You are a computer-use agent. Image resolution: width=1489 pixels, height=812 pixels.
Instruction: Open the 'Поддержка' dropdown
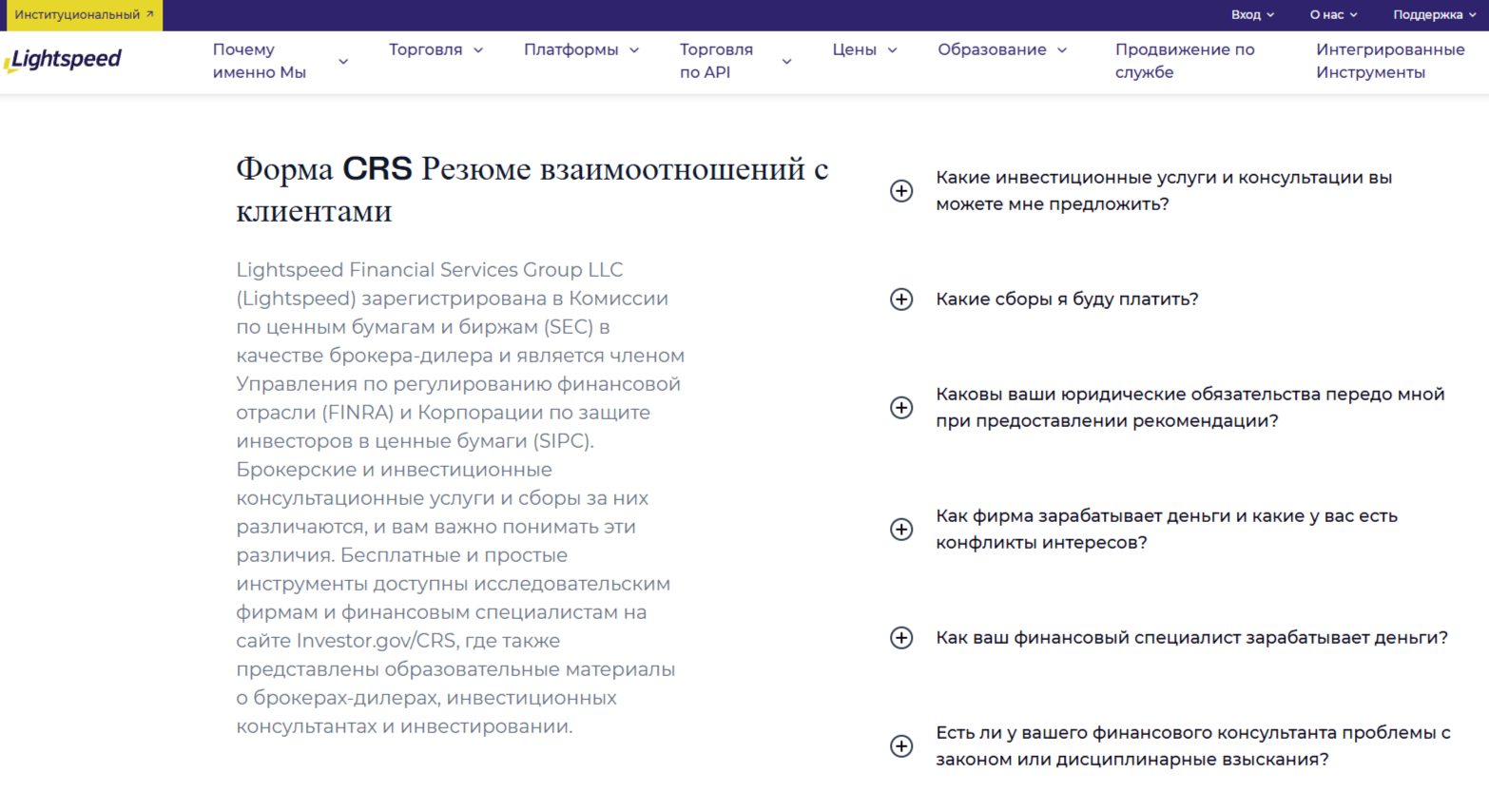(1435, 15)
